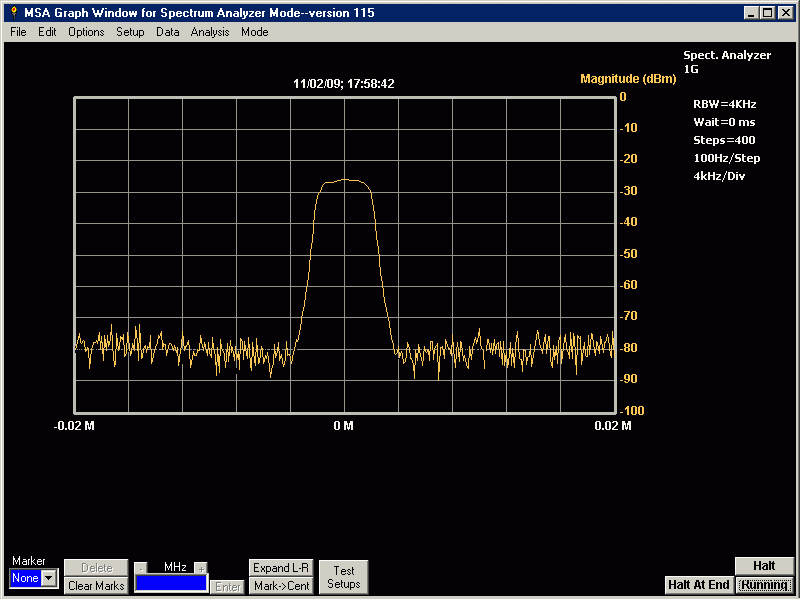The image size is (800, 600).
Task: Click the RBW=4KHz readout
Action: (724, 104)
